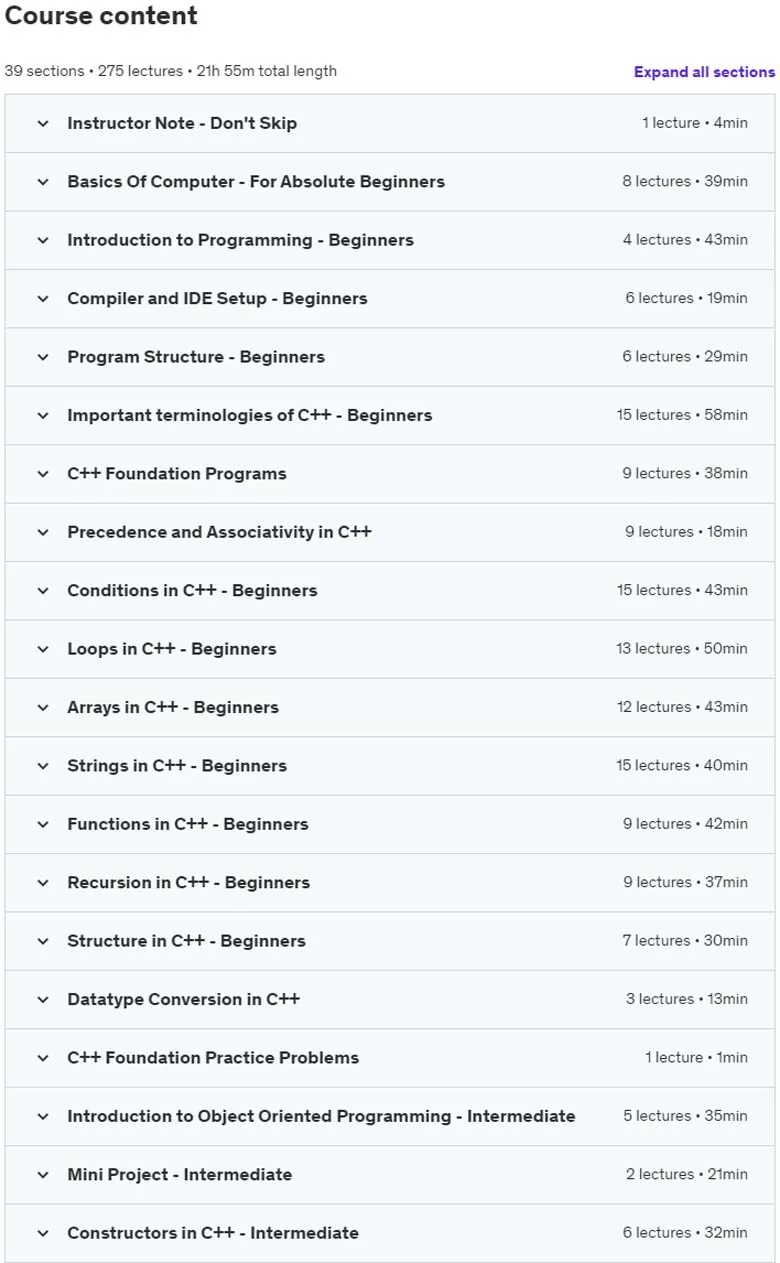Image resolution: width=780 pixels, height=1263 pixels.
Task: Expand Introduction to Object Oriented Programming section
Action: point(390,1117)
